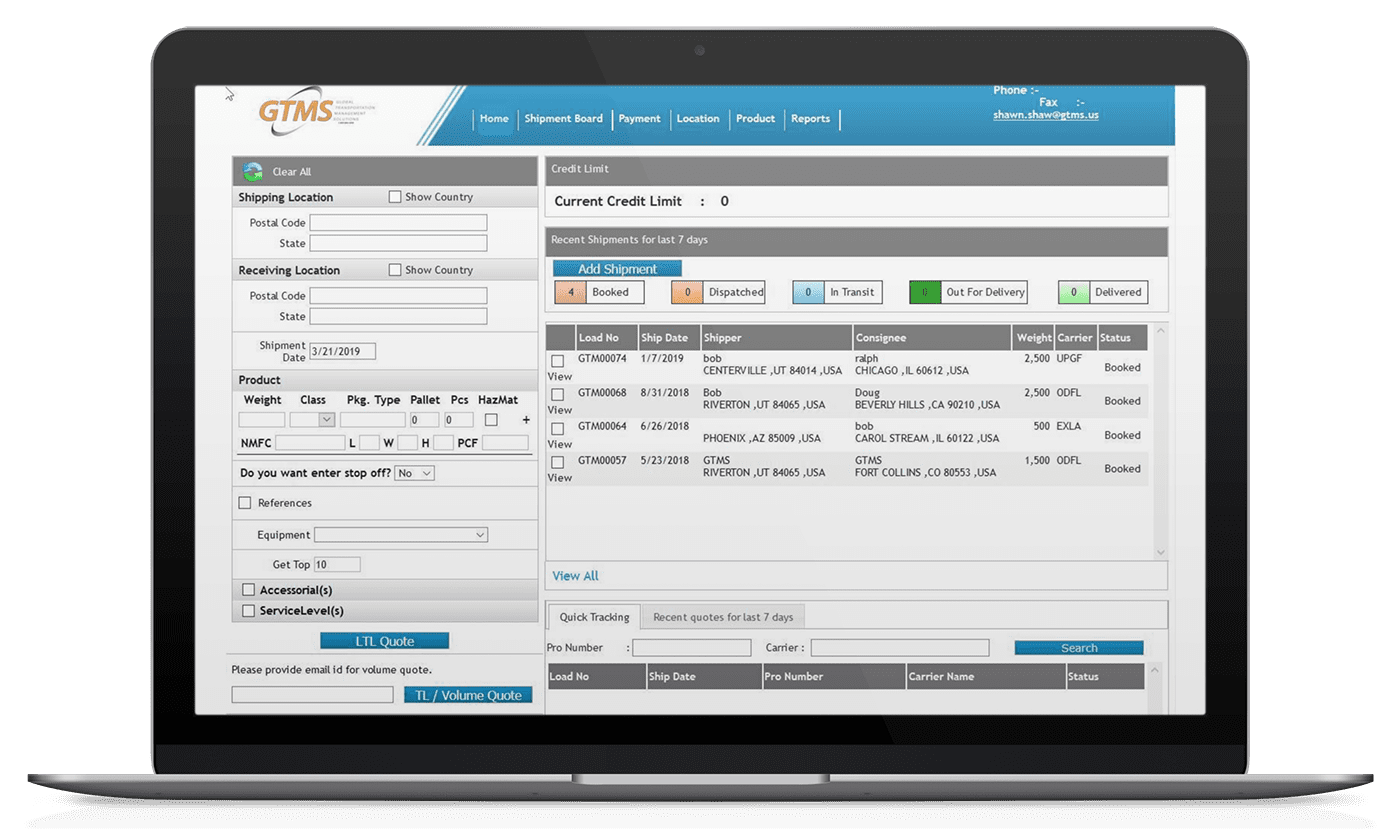Click the Add Shipment button

click(617, 269)
